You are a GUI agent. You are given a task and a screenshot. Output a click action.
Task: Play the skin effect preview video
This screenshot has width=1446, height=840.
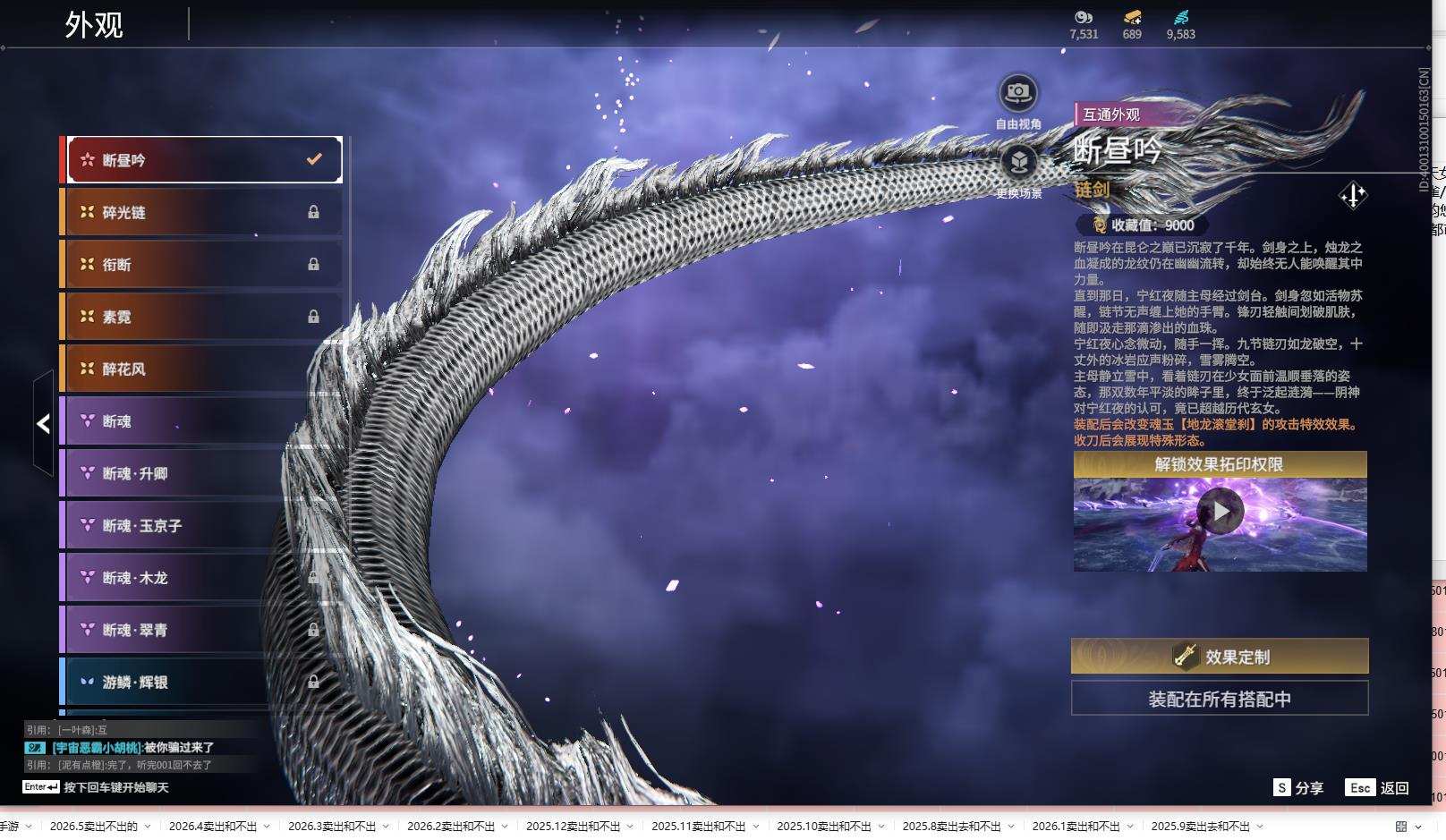(x=1221, y=511)
